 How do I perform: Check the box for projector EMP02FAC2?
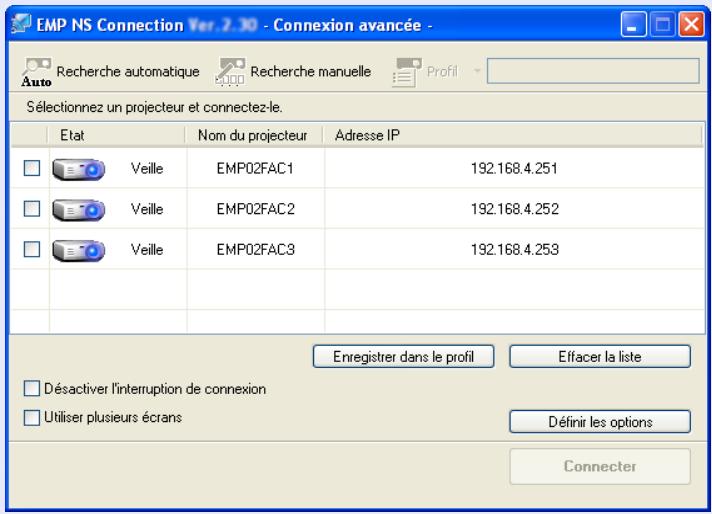32,208
